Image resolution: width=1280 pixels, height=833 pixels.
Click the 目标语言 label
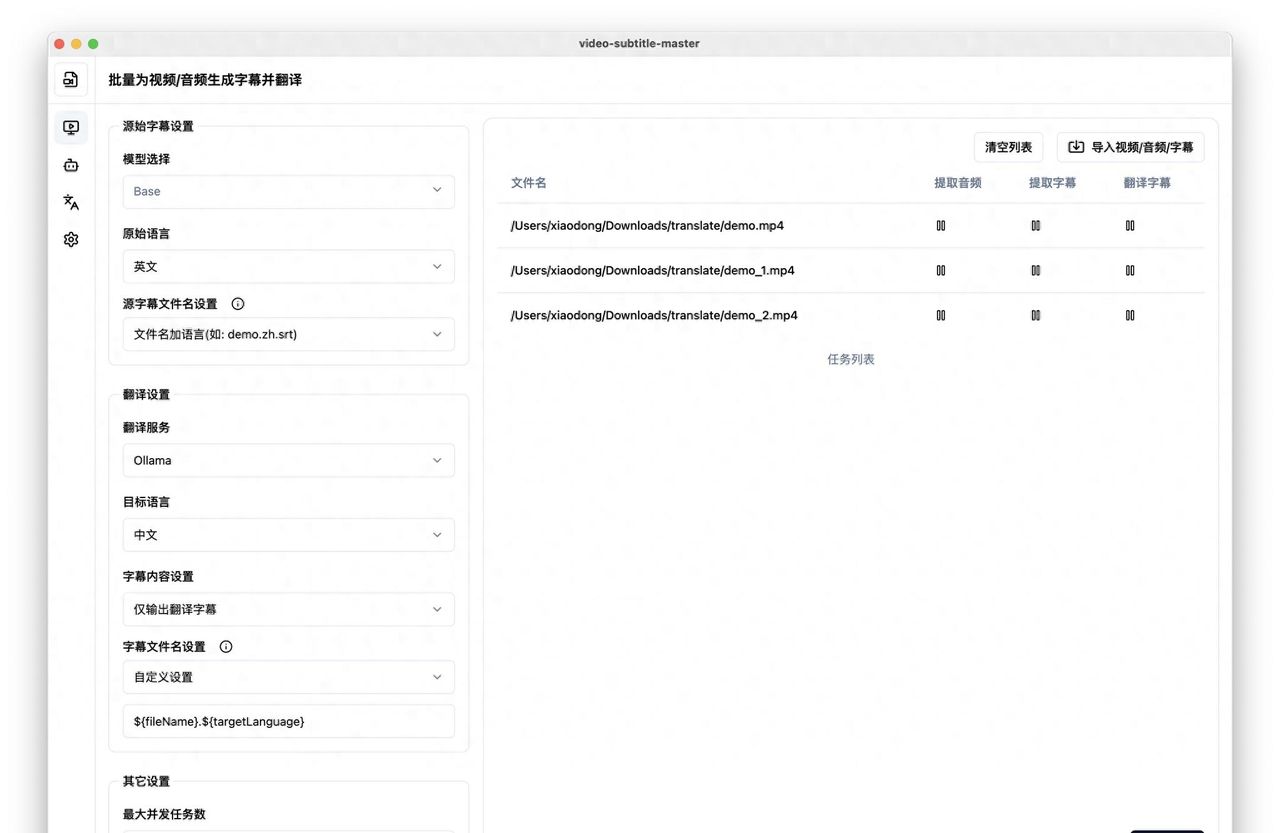point(146,502)
